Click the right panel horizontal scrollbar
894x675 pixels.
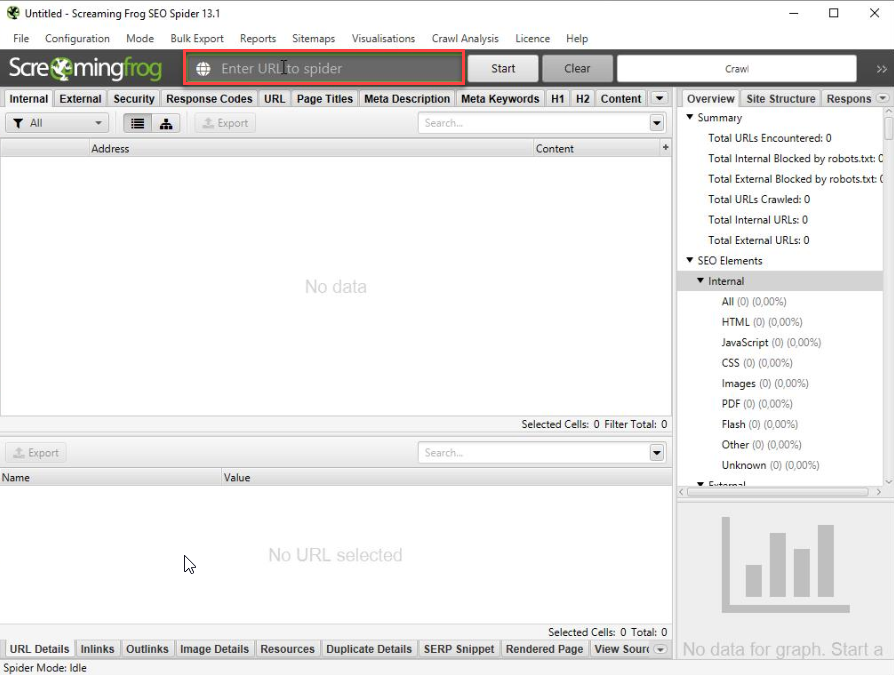pyautogui.click(x=780, y=491)
